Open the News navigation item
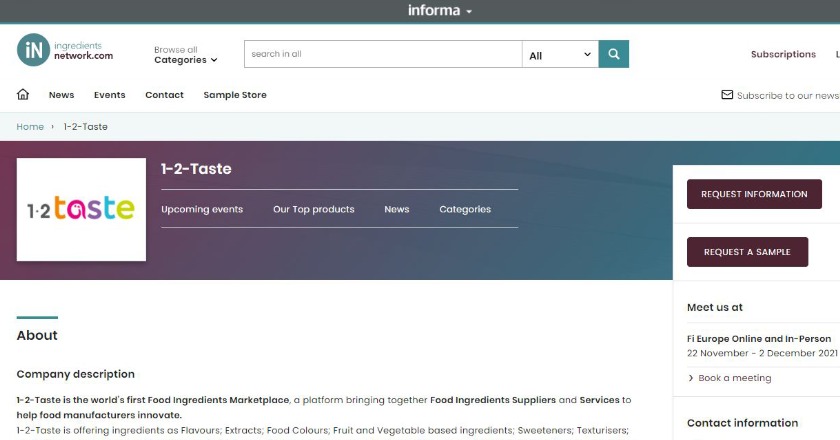This screenshot has width=840, height=440. (x=62, y=95)
